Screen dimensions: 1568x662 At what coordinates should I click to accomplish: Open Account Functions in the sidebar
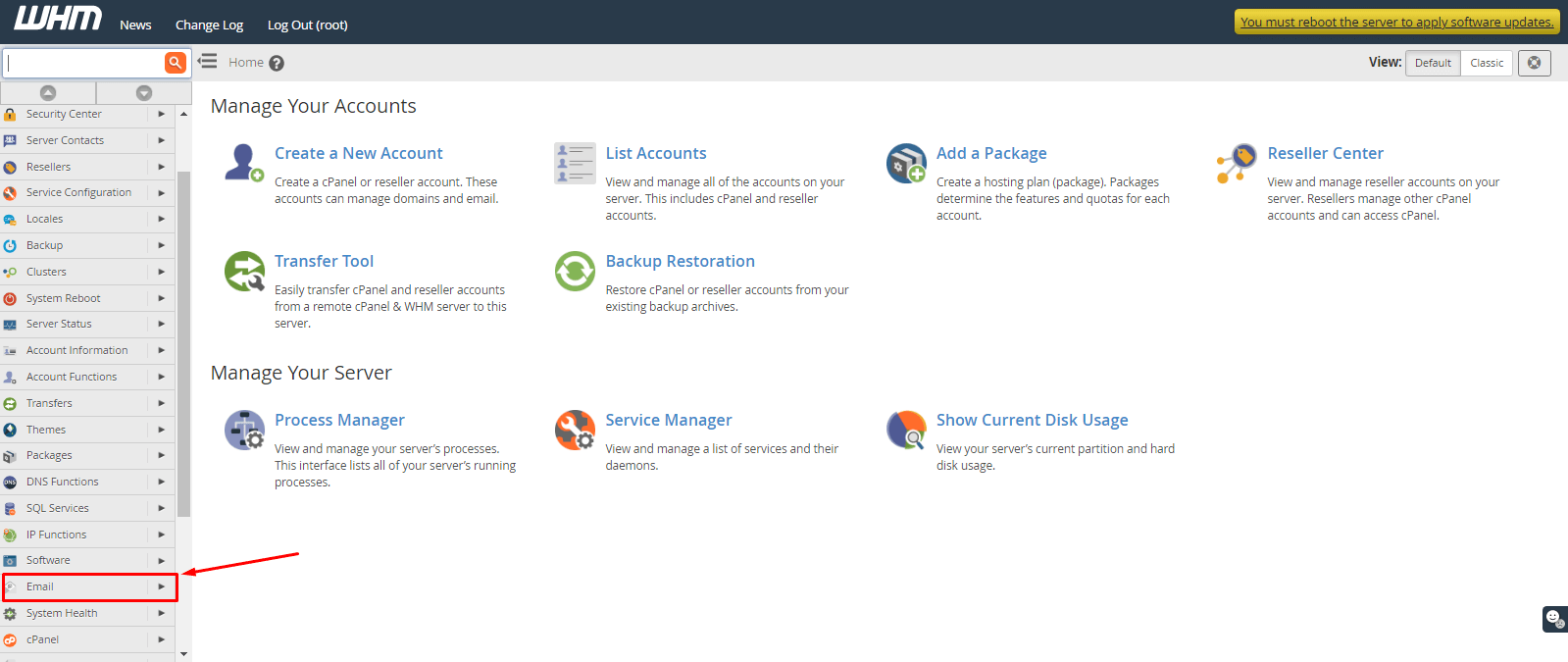coord(72,377)
